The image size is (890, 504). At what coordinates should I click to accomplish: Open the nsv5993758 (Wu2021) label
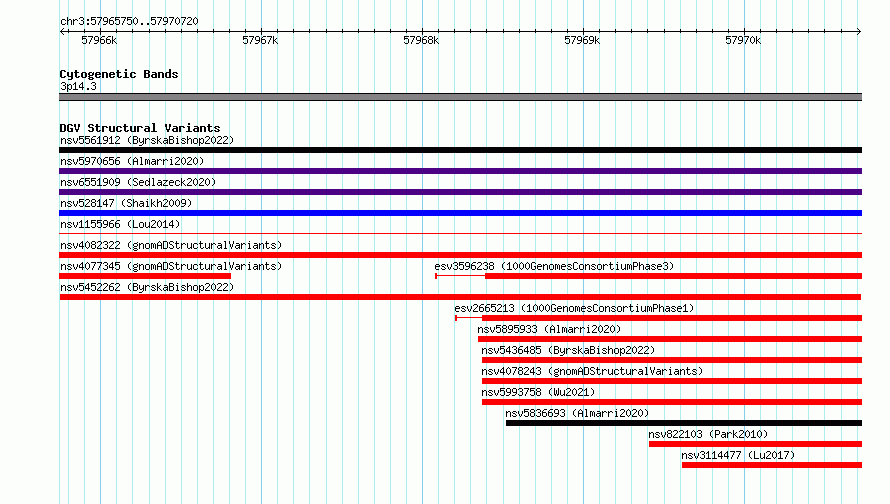coord(538,392)
